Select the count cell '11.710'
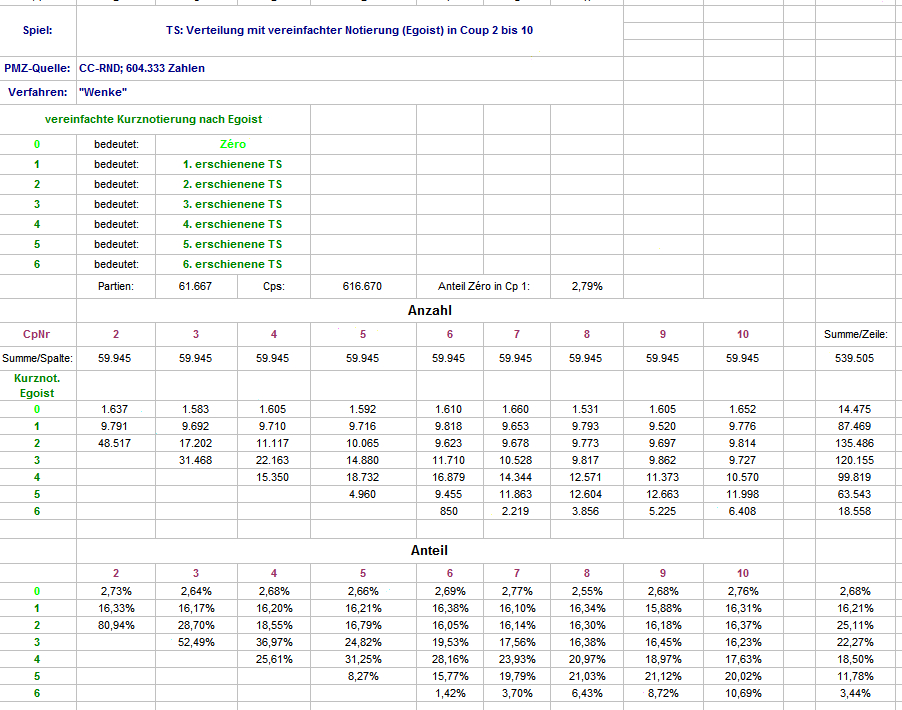 448,460
